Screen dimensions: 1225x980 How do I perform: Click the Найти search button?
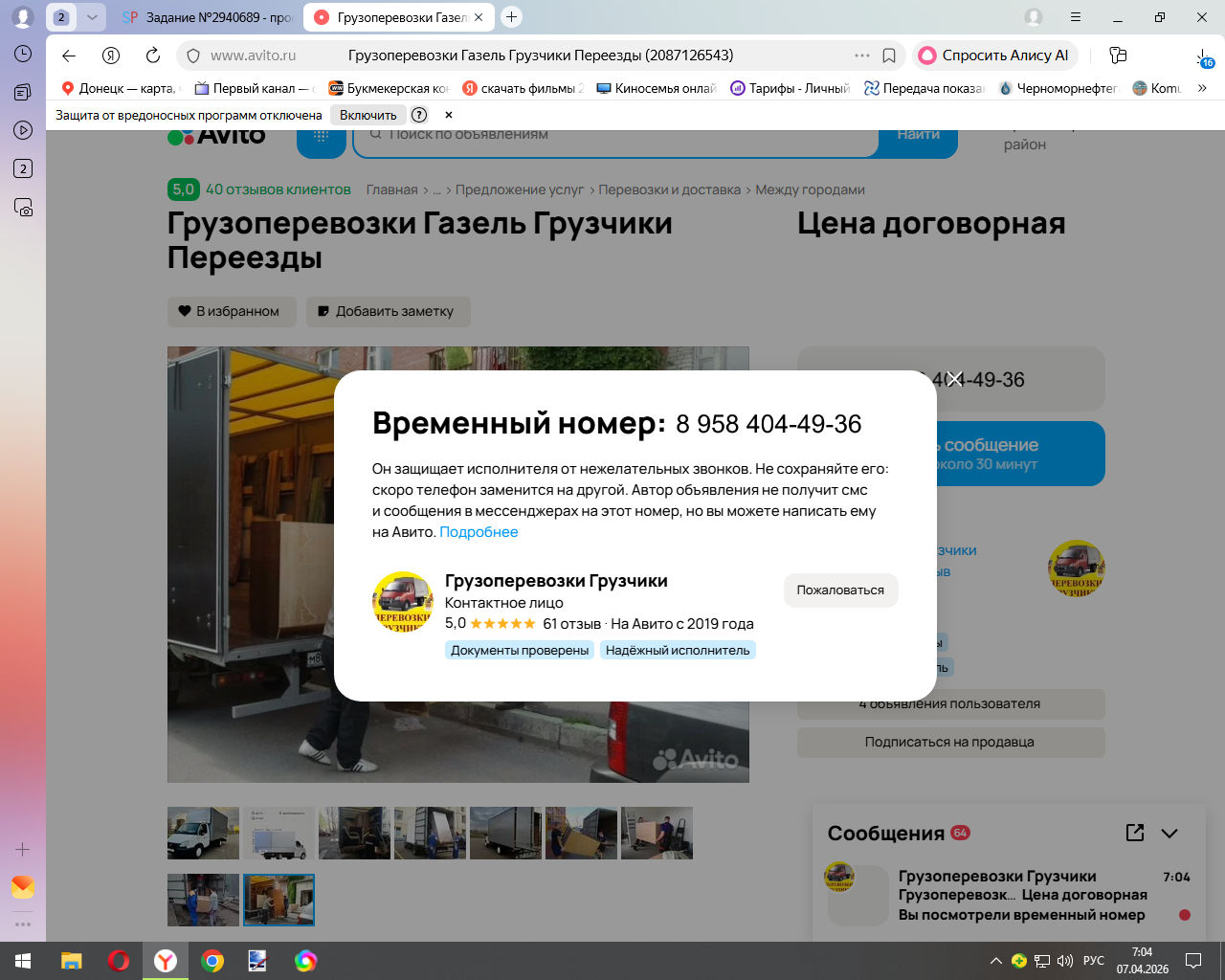918,139
